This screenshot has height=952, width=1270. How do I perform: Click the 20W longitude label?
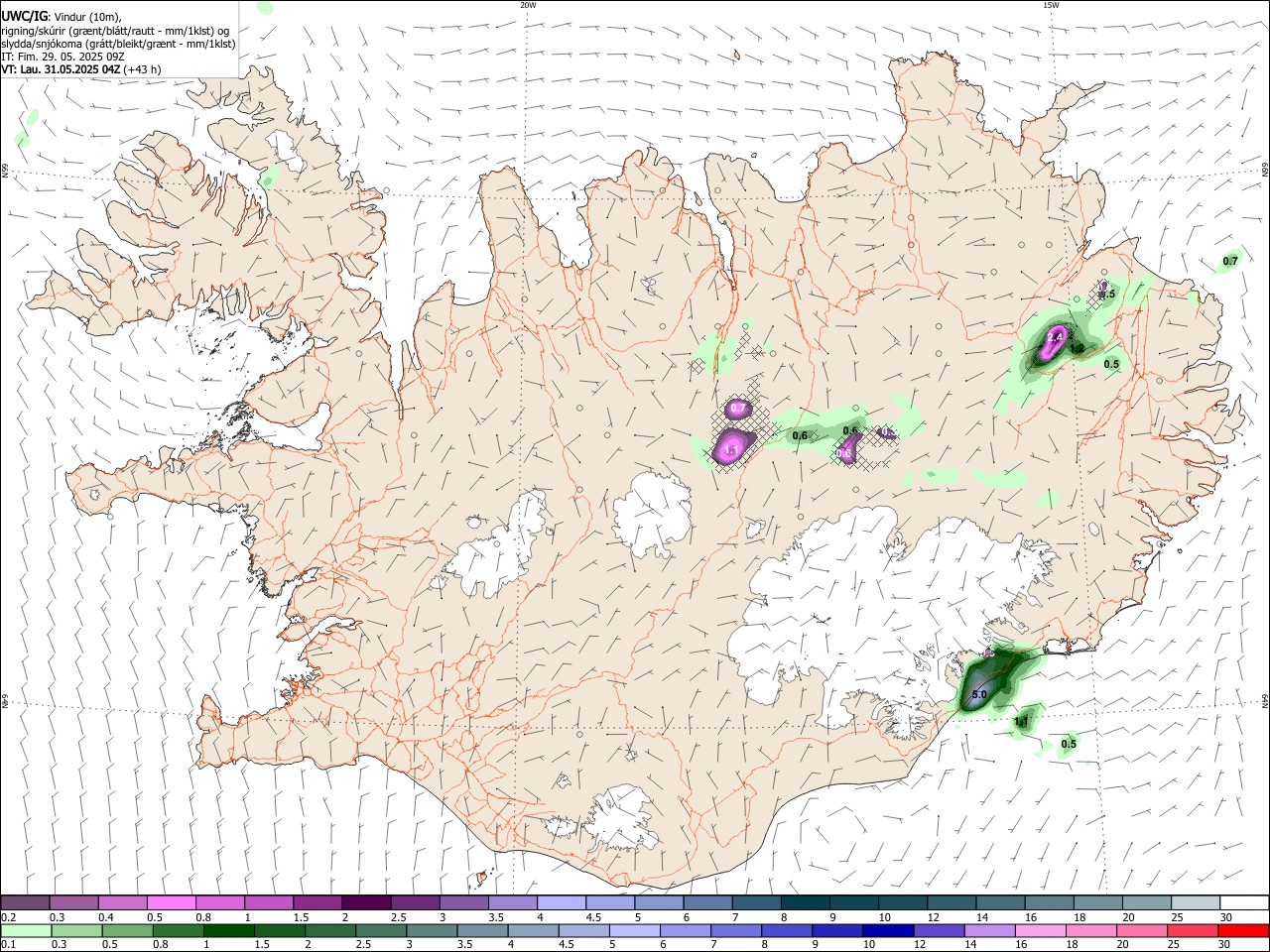pyautogui.click(x=528, y=5)
